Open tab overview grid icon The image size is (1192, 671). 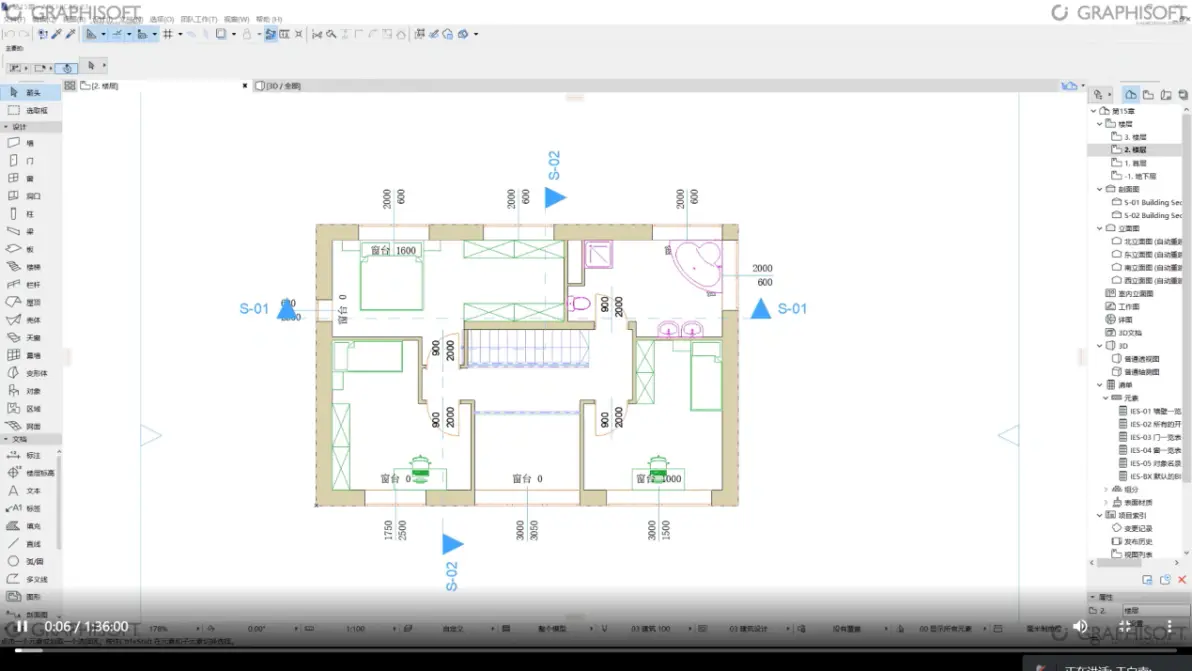point(70,86)
